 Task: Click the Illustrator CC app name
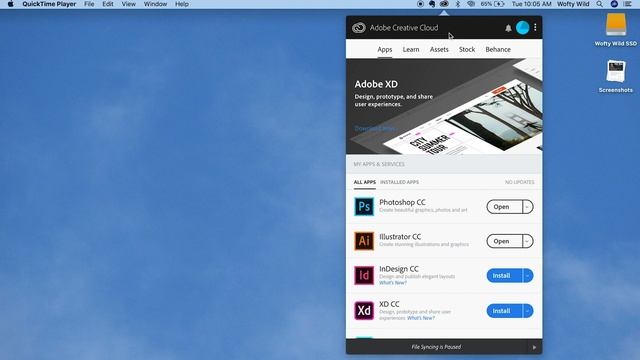(400, 237)
